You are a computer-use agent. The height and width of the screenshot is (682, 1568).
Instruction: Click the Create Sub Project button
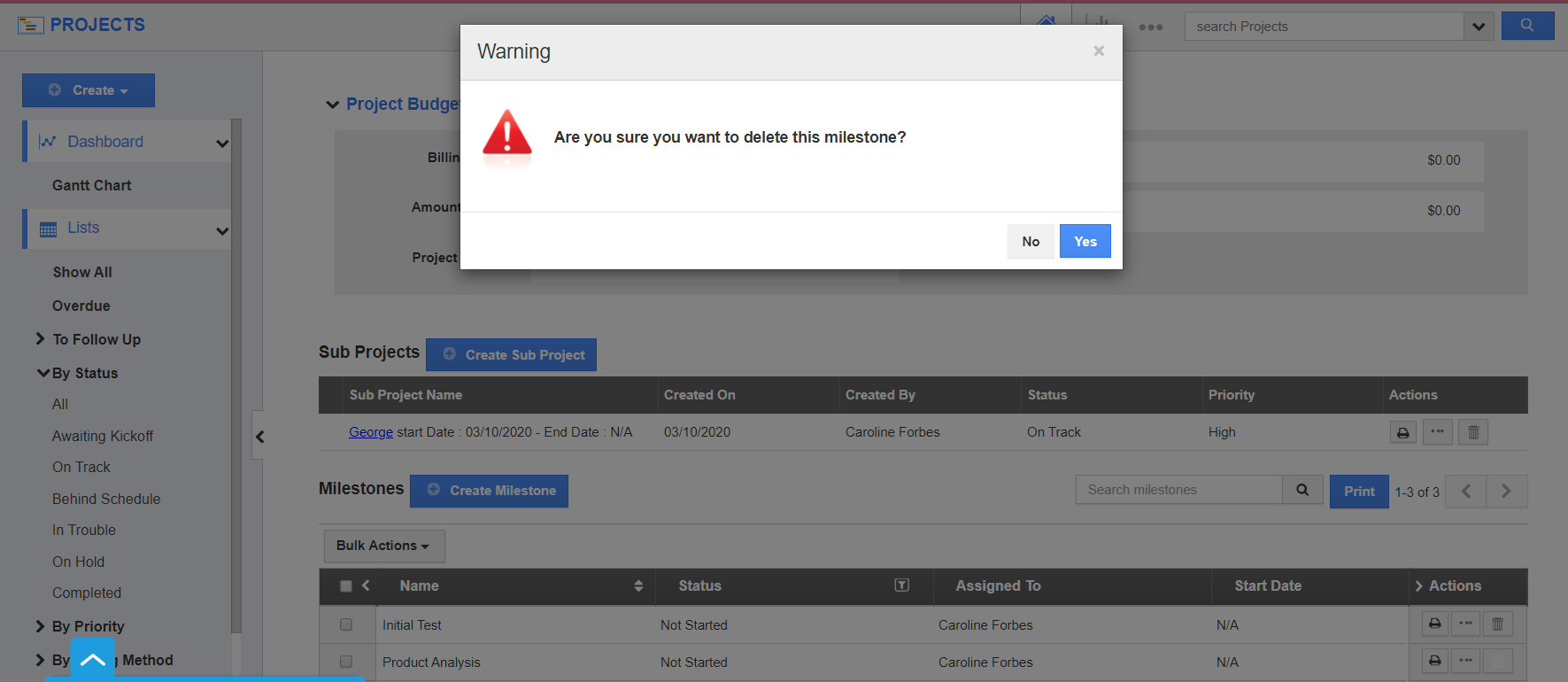[511, 354]
